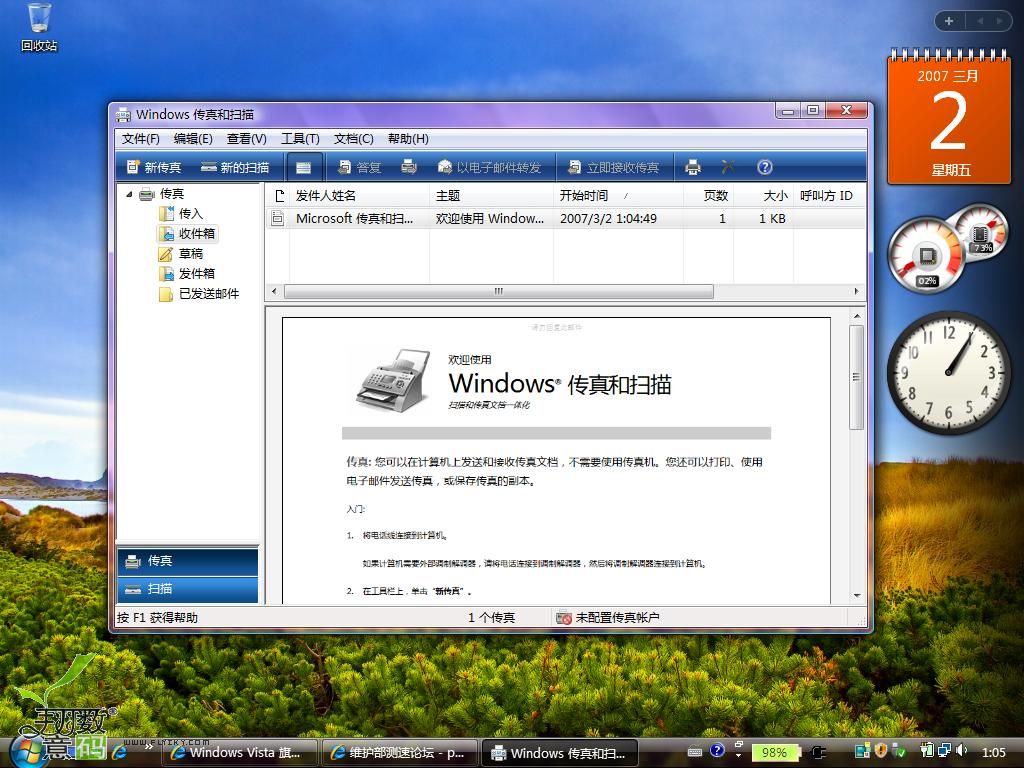Click the help question mark in taskbar
This screenshot has height=768, width=1024.
click(x=717, y=751)
